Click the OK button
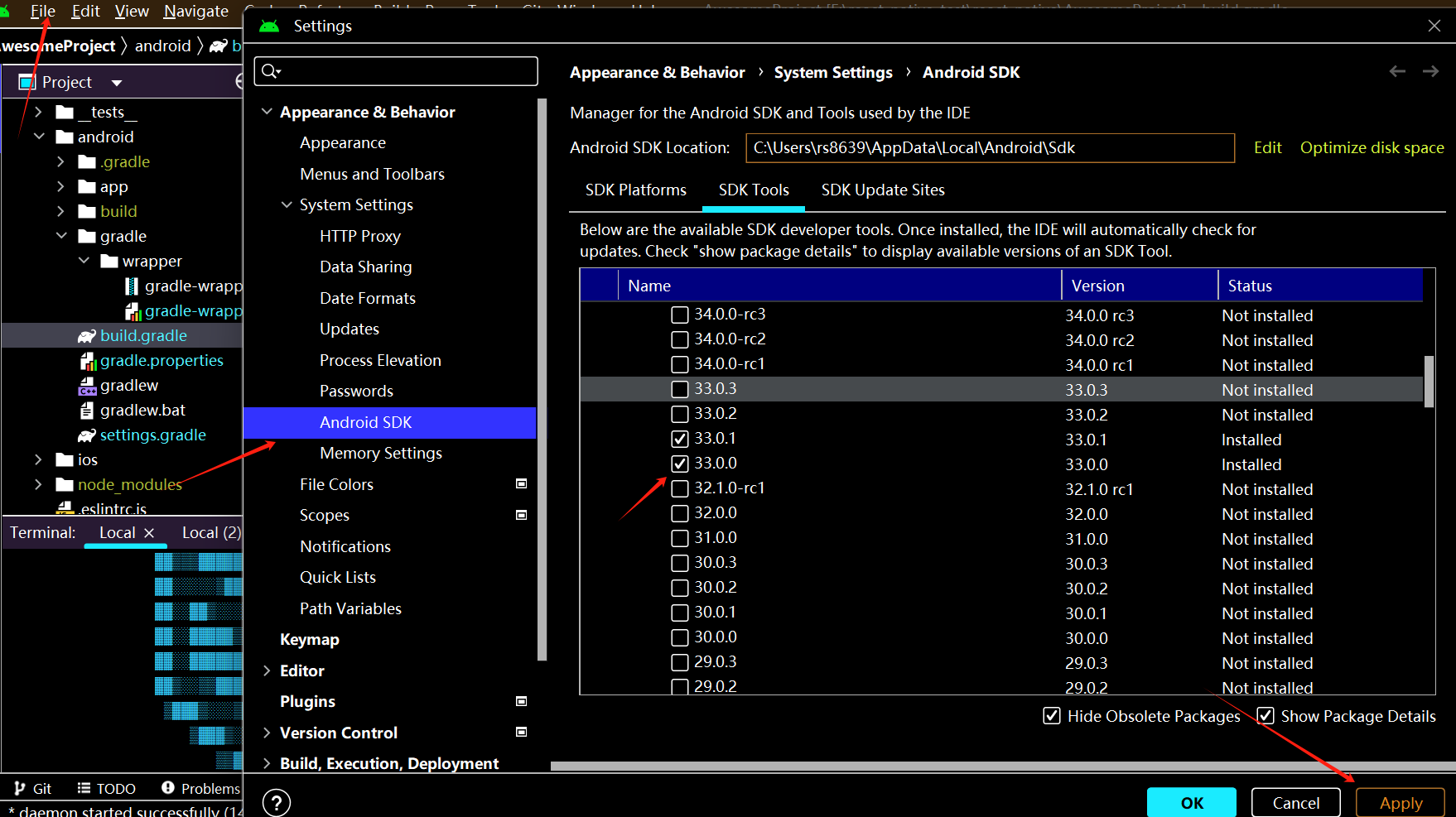 click(1192, 803)
